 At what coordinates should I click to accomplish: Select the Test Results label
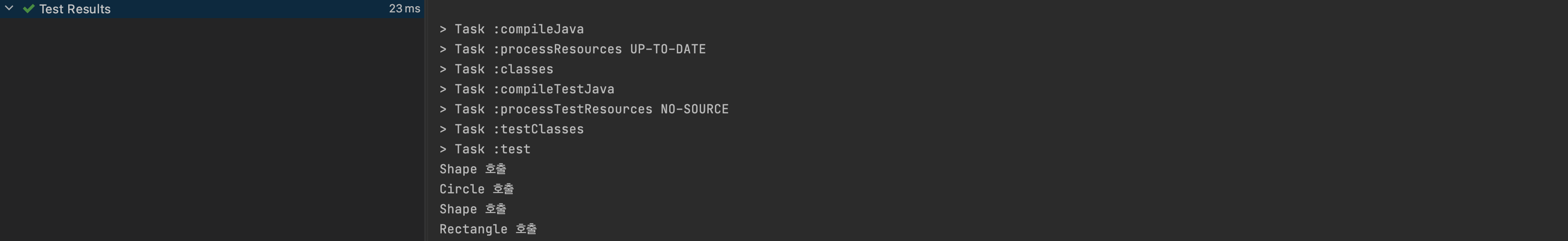[x=75, y=9]
